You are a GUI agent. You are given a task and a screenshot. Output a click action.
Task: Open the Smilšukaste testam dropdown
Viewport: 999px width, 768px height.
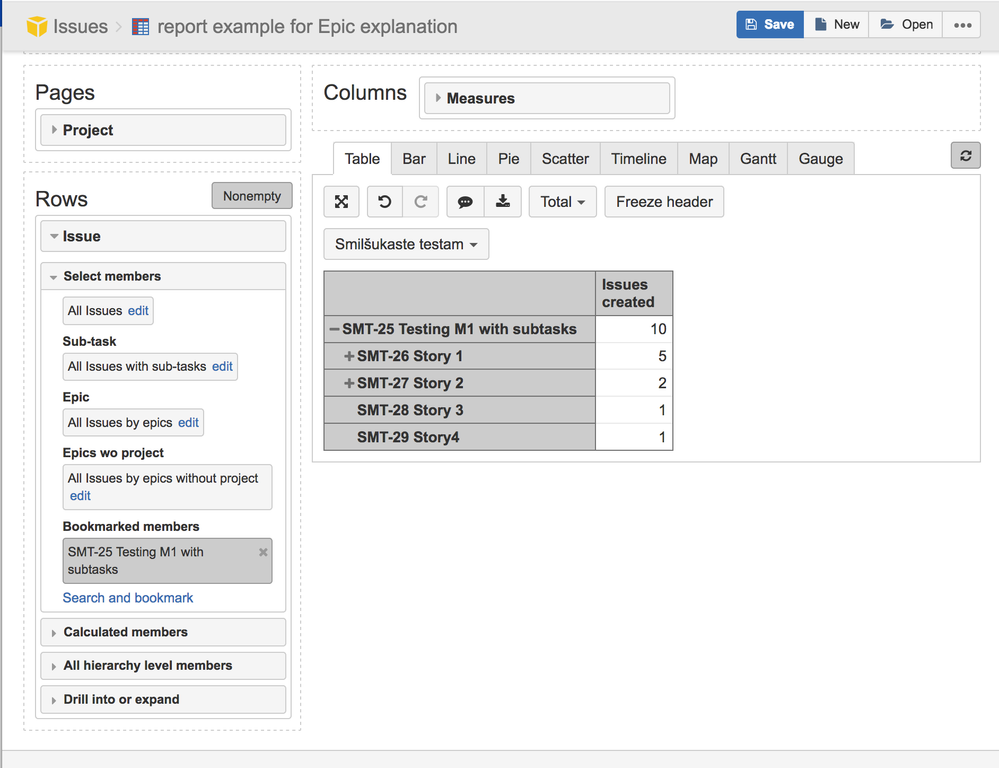tap(406, 244)
